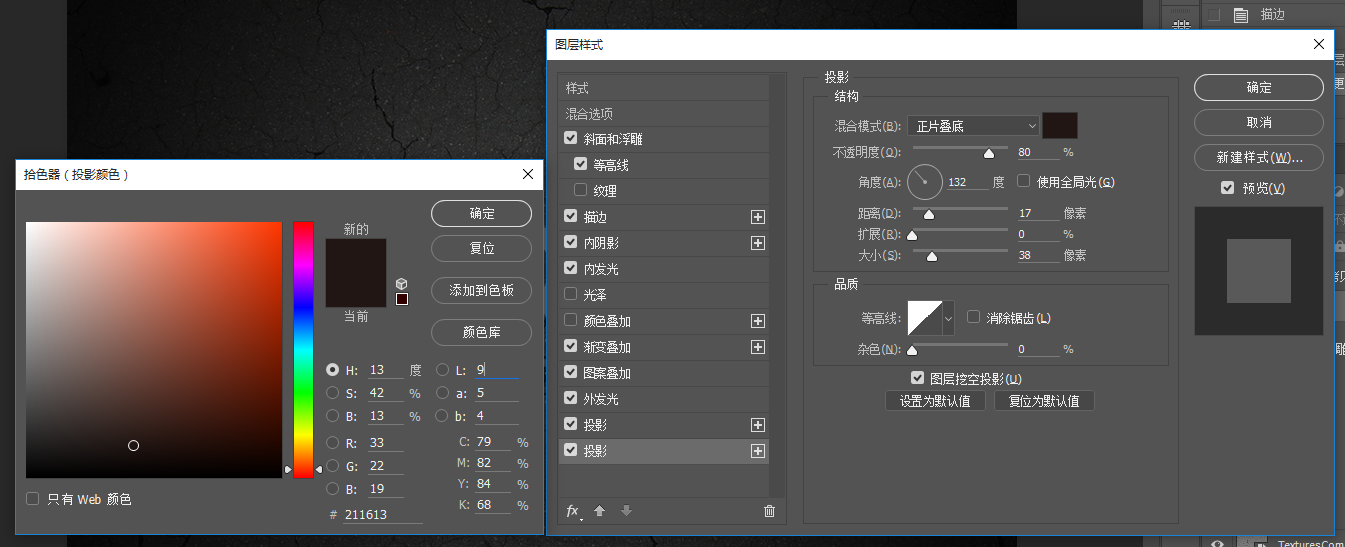Select the 图案叠加 effect row
This screenshot has height=547, width=1345.
663,373
